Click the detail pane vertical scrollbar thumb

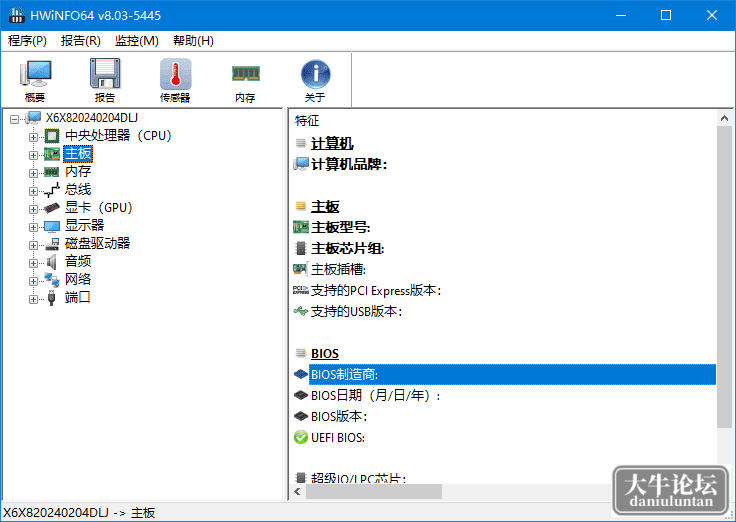click(x=724, y=276)
